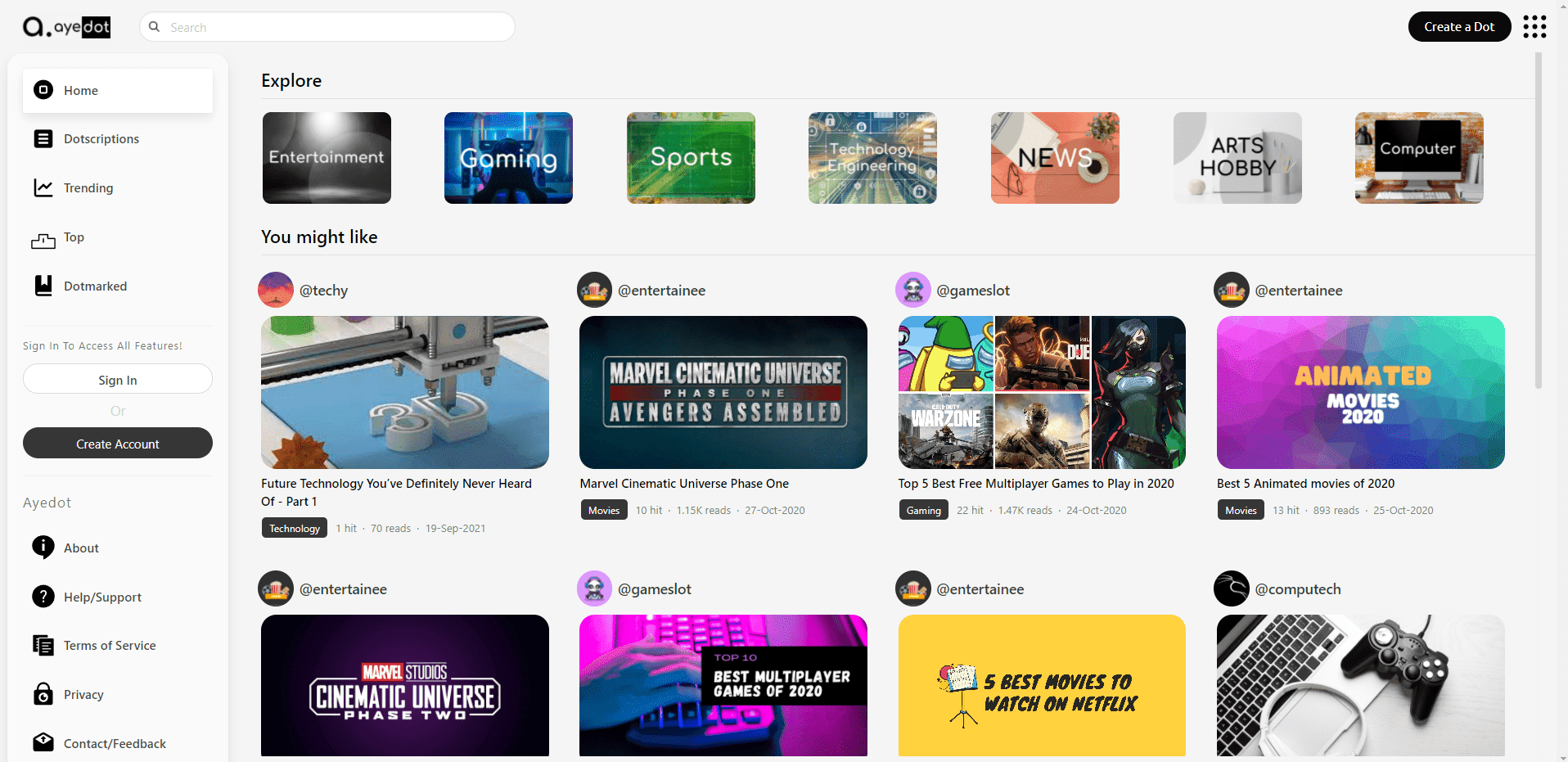The height and width of the screenshot is (762, 1568).
Task: Click @entertainee avatar above Netflix movies card
Action: pos(913,588)
